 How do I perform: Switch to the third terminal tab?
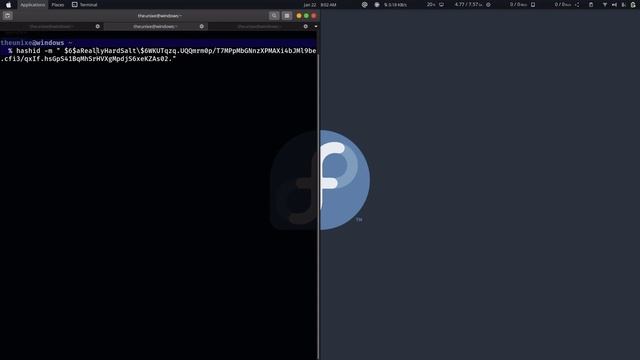(x=259, y=27)
